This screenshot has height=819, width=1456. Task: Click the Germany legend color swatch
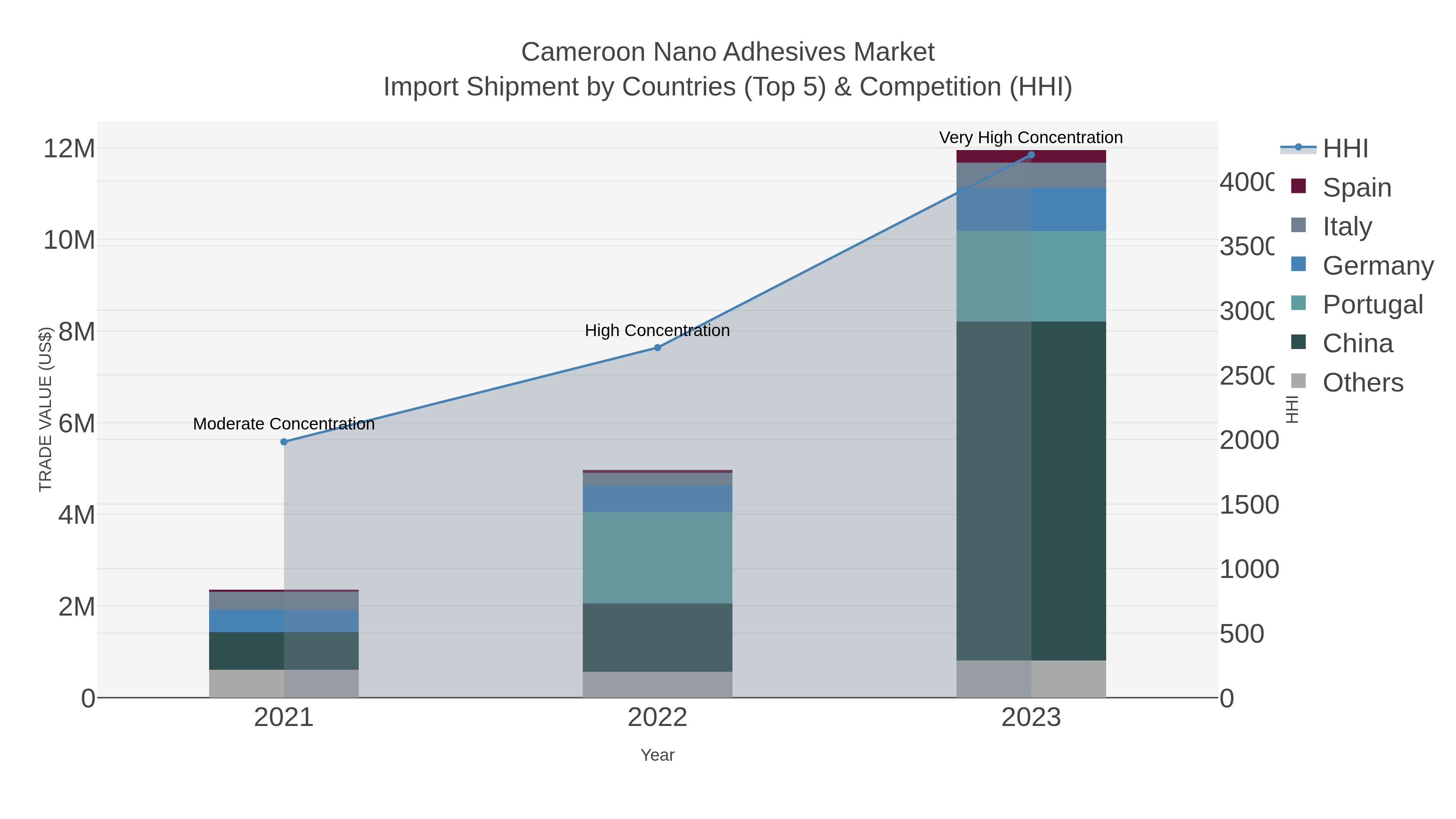point(1298,264)
